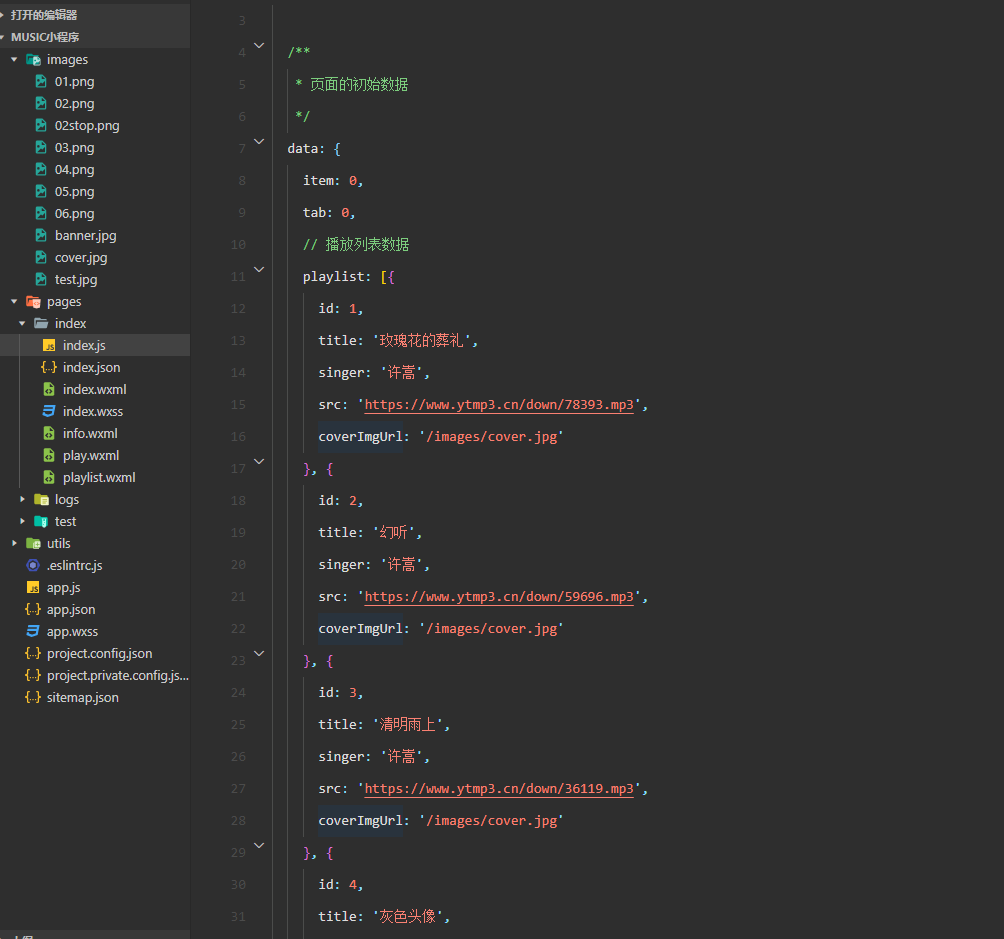
Task: Fold the comment block at line 4
Action: pyautogui.click(x=259, y=45)
